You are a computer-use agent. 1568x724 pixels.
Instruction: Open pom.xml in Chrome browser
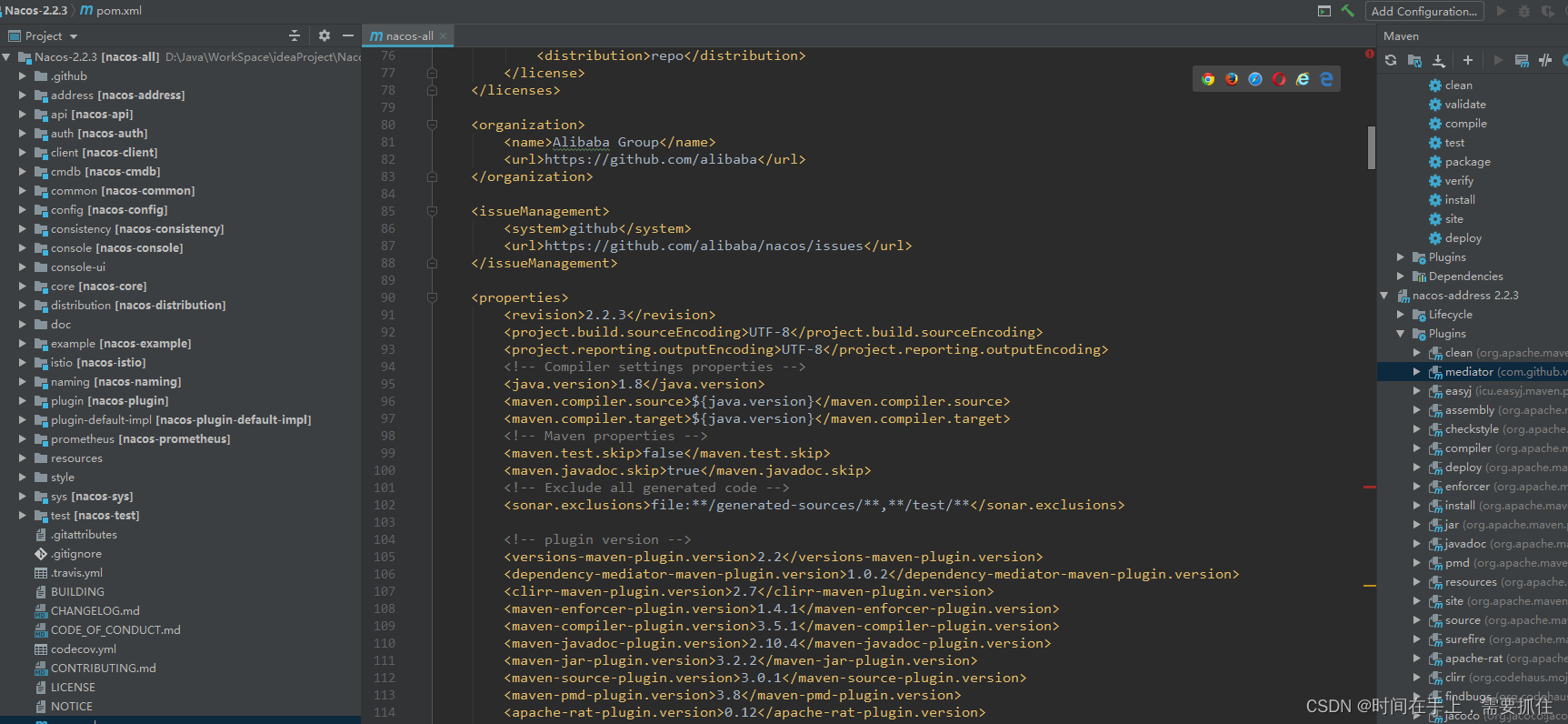click(x=1208, y=79)
